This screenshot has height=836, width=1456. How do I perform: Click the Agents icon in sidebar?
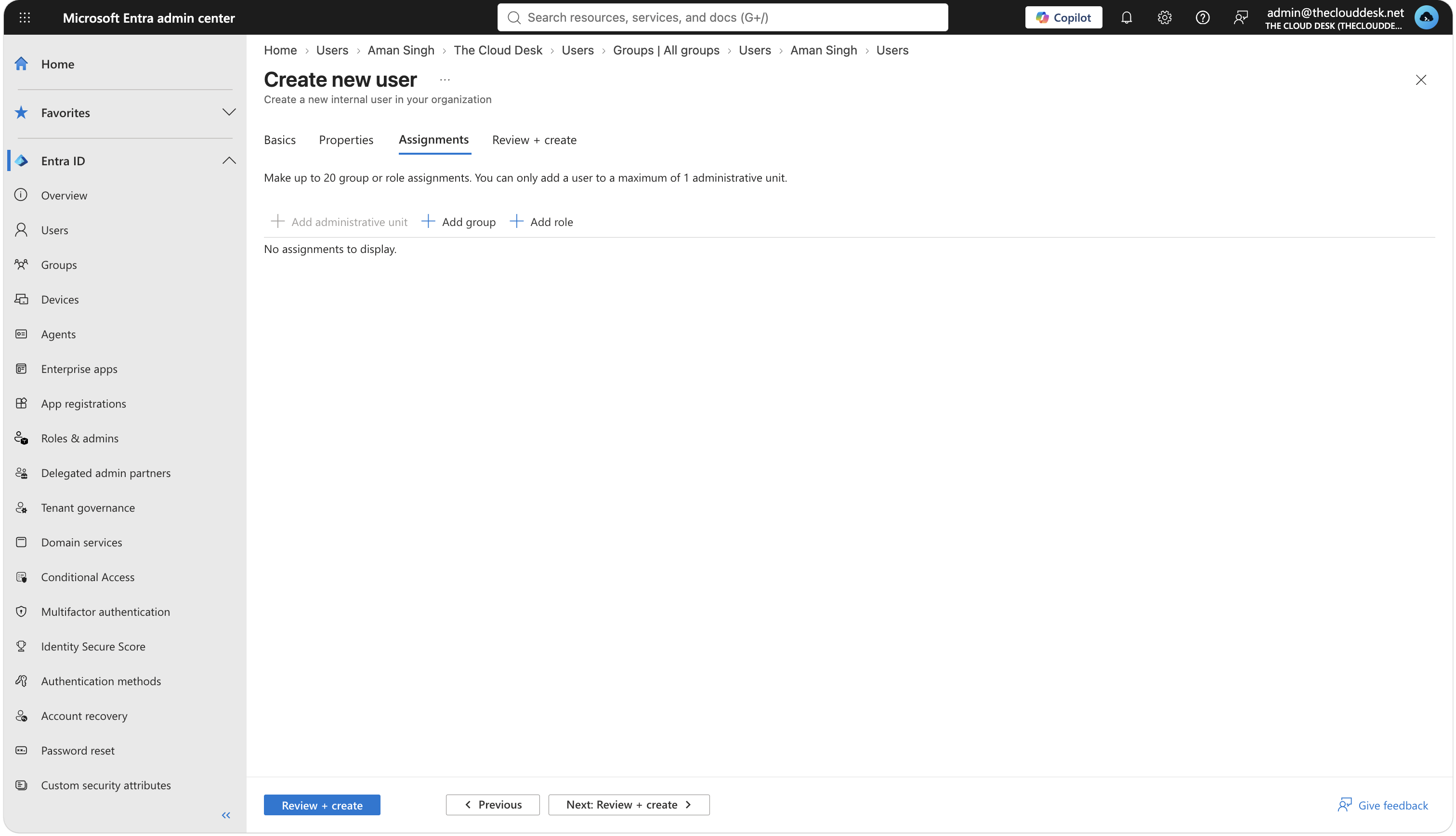coord(21,333)
